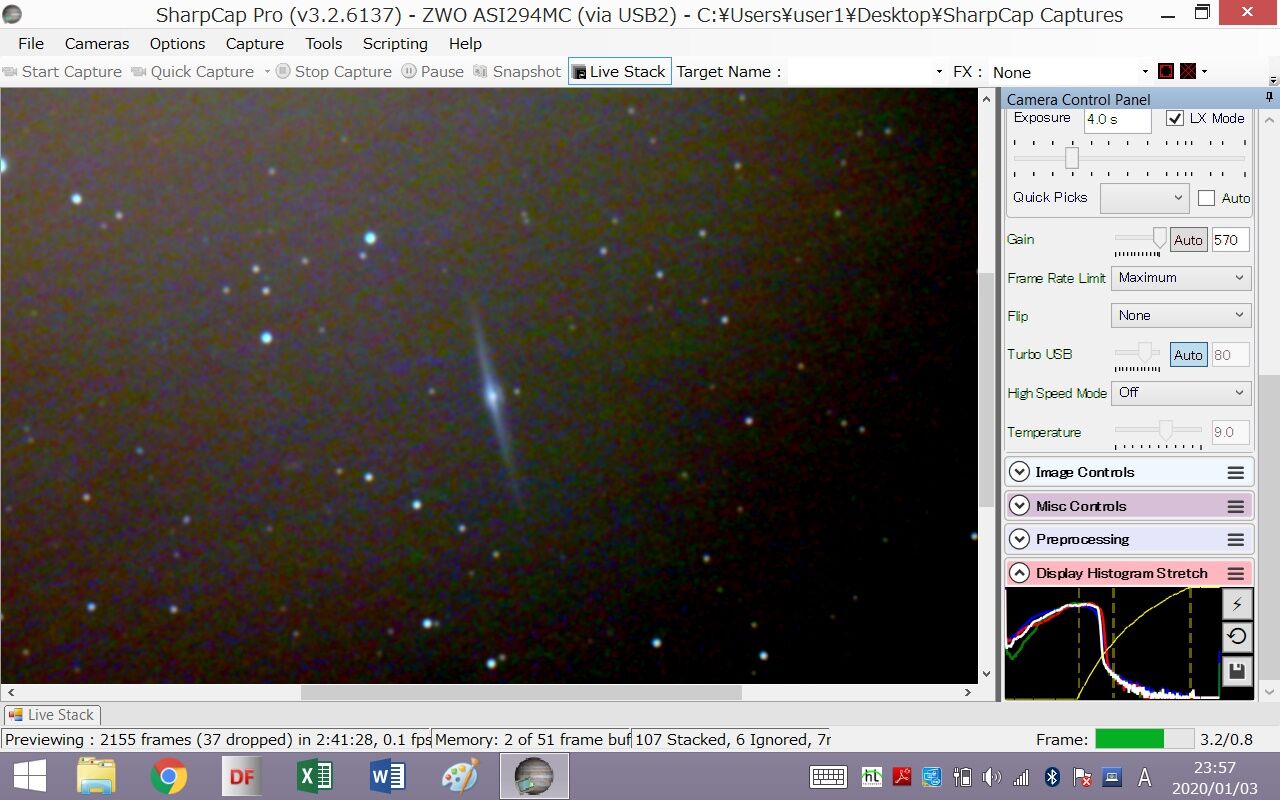The width and height of the screenshot is (1280, 800).
Task: Toggle the Turbo USB Auto button
Action: point(1188,355)
